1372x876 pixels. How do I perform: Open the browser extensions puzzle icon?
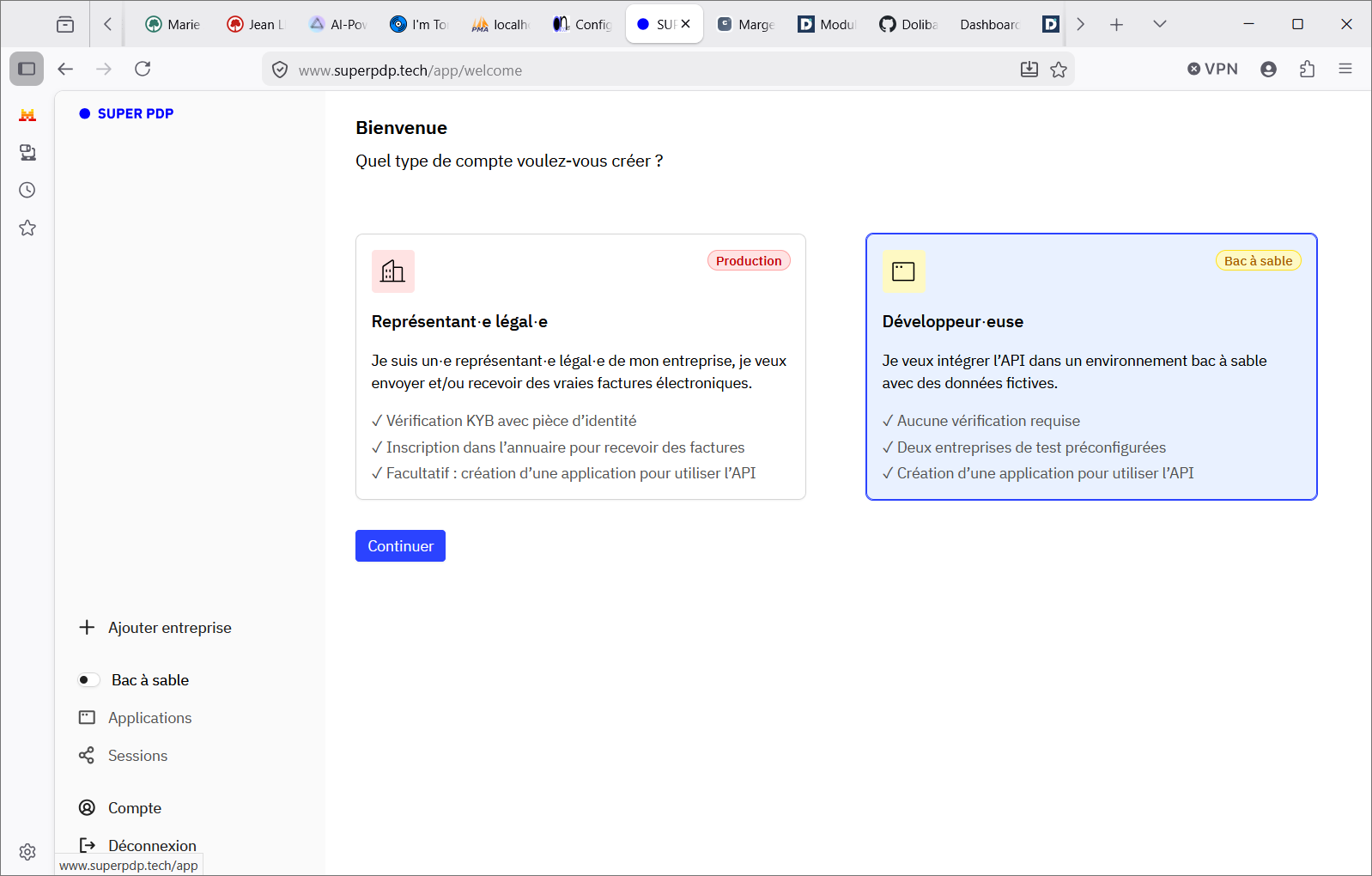pos(1307,69)
